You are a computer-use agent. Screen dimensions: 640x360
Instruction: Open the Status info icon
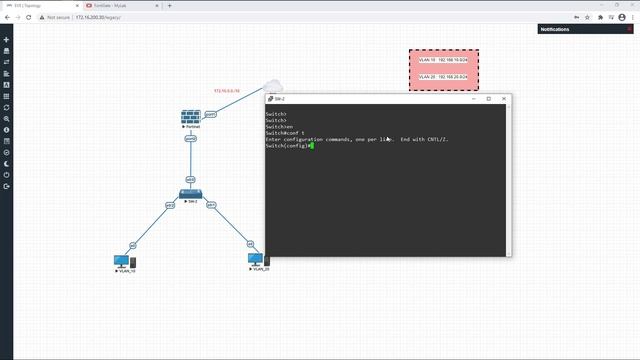pos(6,130)
